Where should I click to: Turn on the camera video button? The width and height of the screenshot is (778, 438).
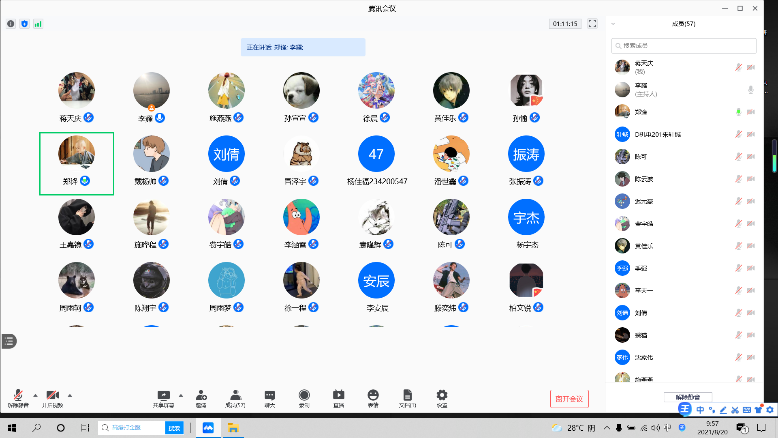(x=52, y=395)
